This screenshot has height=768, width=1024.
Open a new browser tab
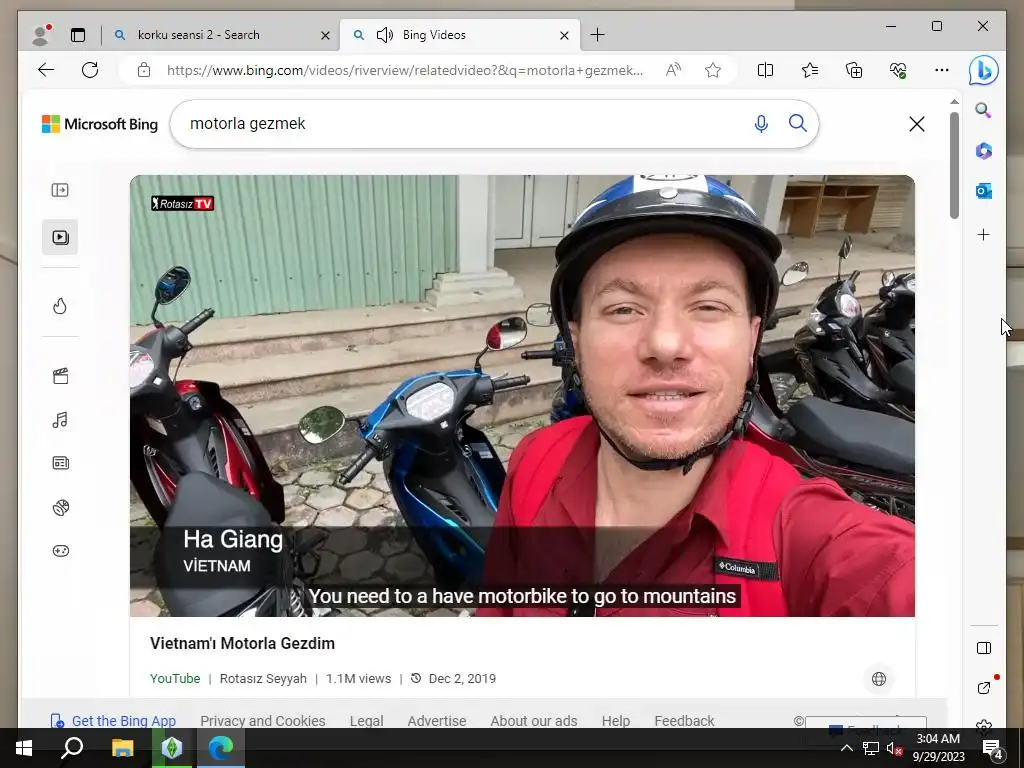click(597, 35)
